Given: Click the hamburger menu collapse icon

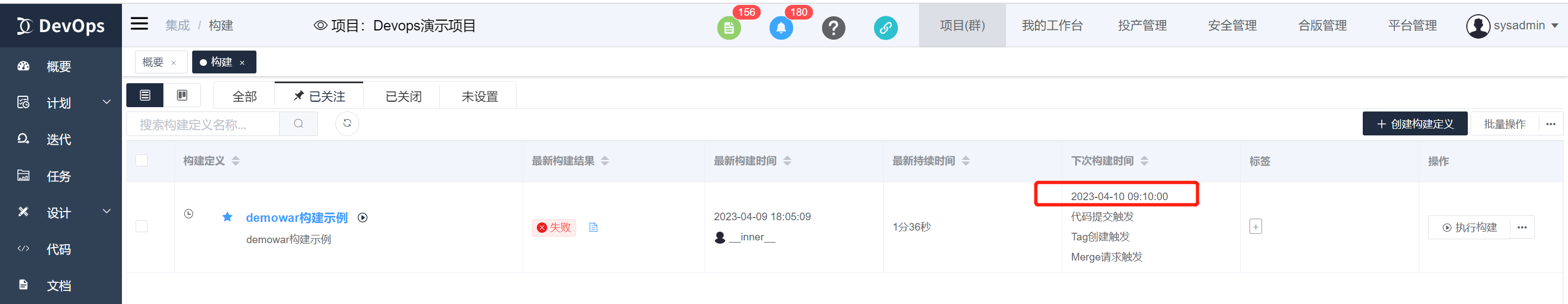Looking at the screenshot, I should click(x=139, y=24).
